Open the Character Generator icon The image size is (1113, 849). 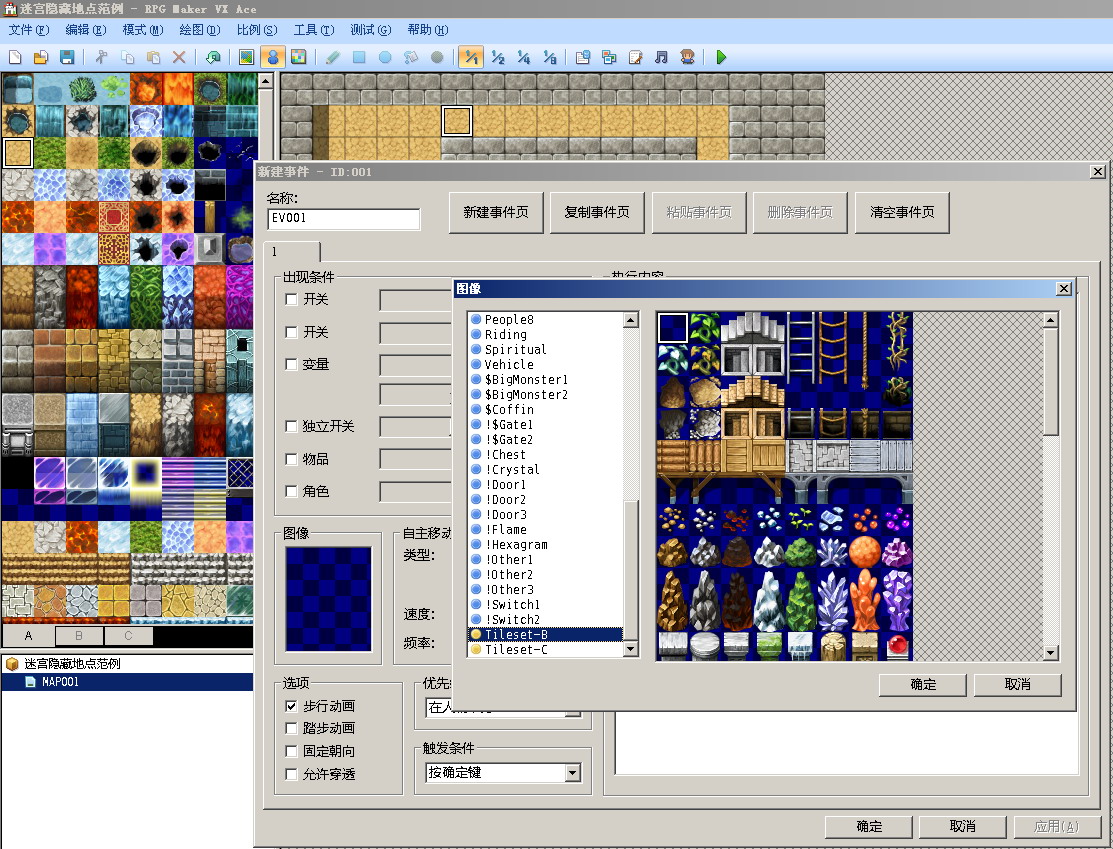(687, 57)
